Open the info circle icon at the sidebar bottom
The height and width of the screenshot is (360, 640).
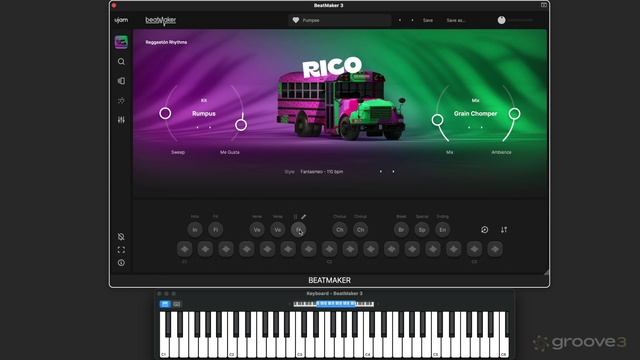pyautogui.click(x=121, y=263)
